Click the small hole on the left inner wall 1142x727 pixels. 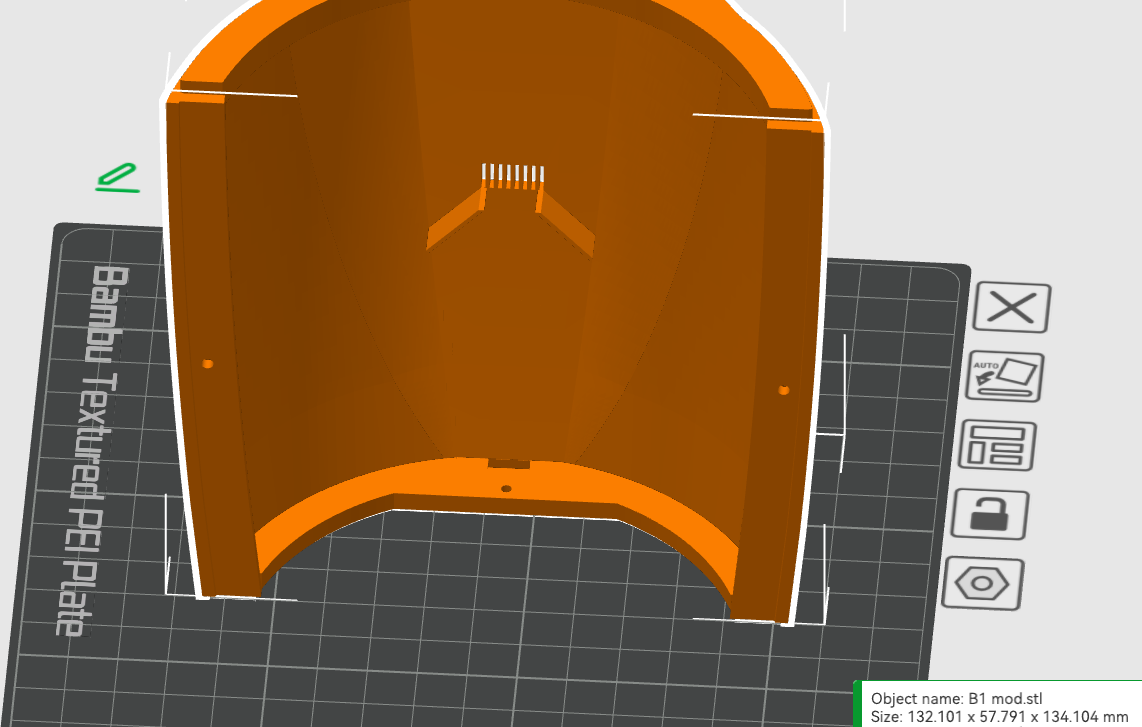coord(208,364)
